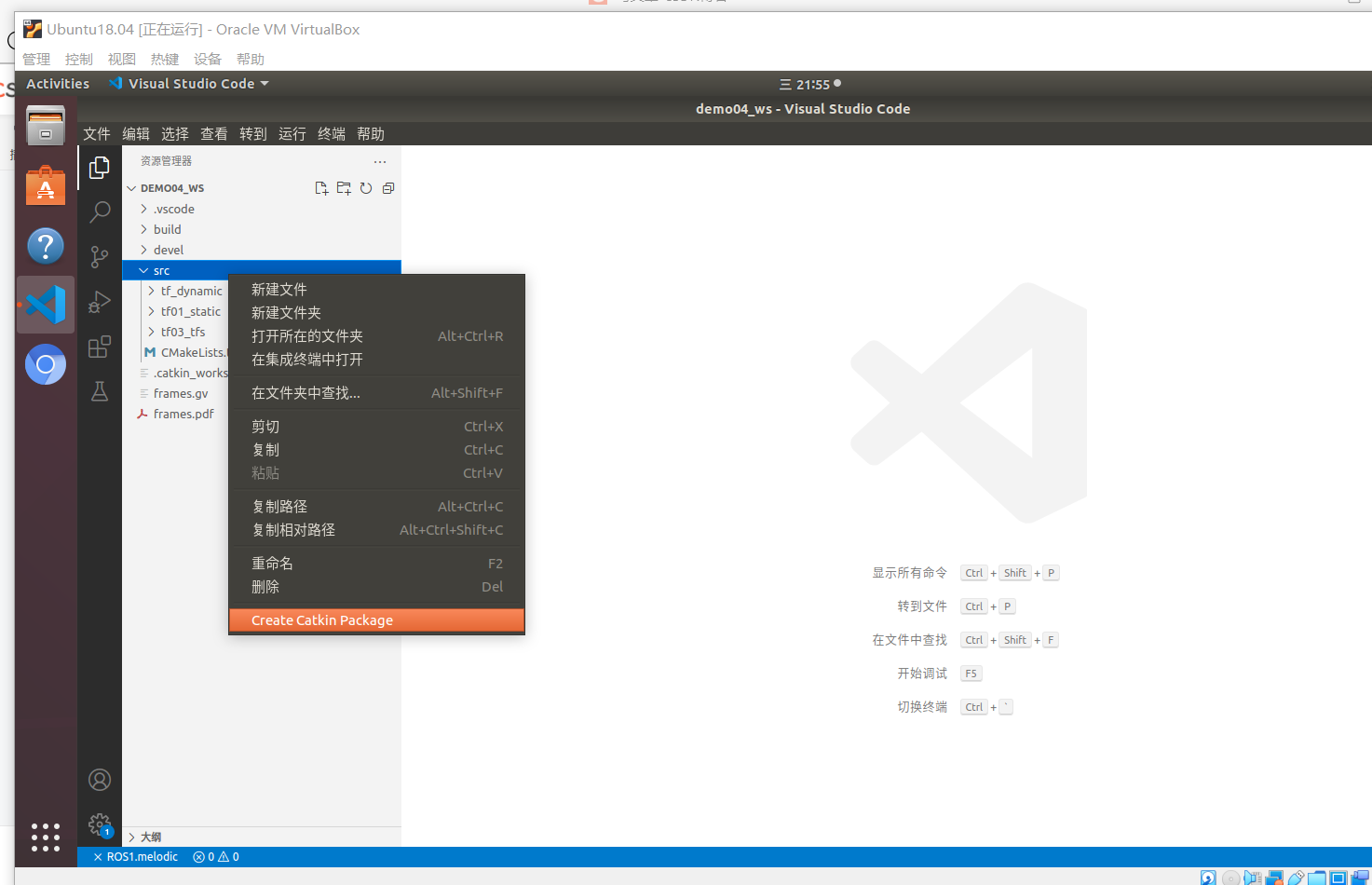Choose 打开所在的文件夹 in context menu

point(376,336)
